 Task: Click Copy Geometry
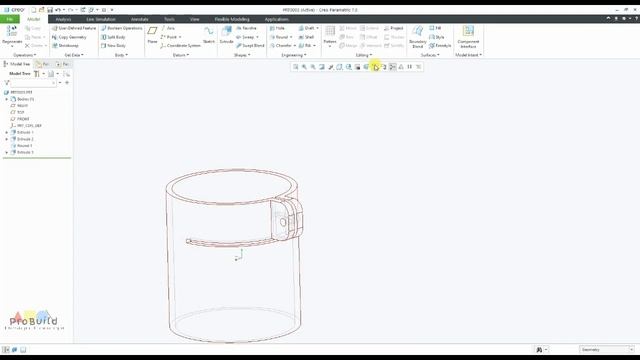[x=69, y=37]
